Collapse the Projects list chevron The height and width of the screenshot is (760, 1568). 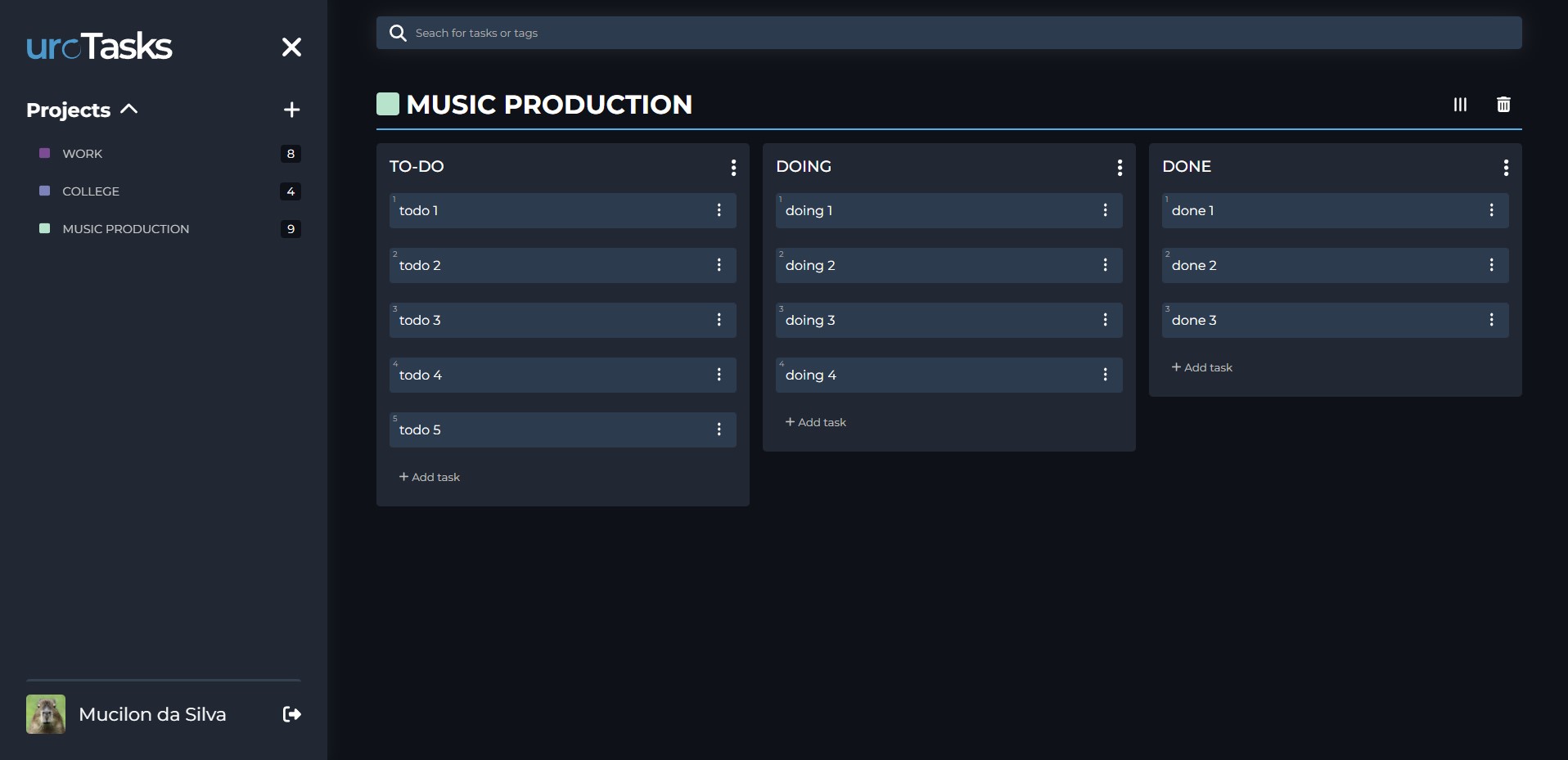[x=128, y=109]
